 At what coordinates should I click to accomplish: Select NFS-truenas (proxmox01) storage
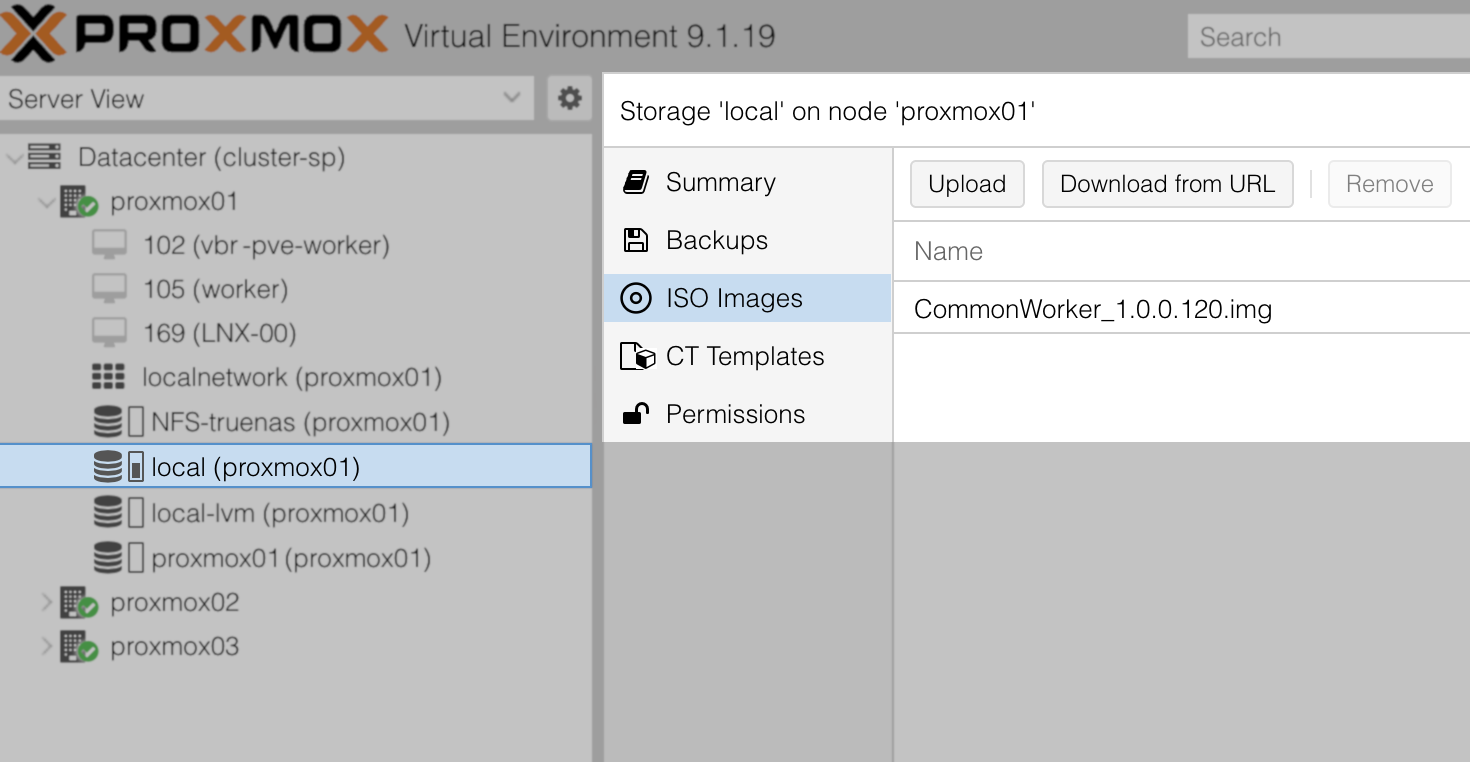[300, 422]
